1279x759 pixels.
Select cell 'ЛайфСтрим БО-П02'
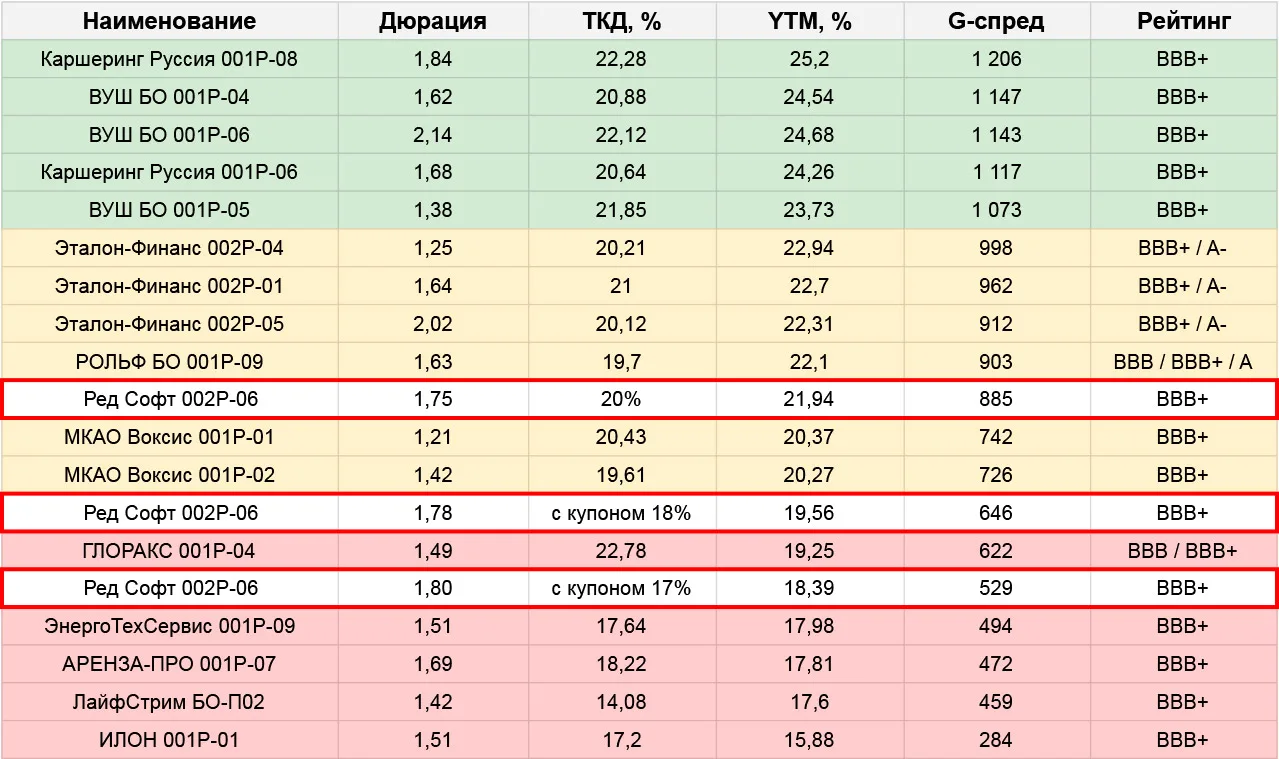pos(169,702)
